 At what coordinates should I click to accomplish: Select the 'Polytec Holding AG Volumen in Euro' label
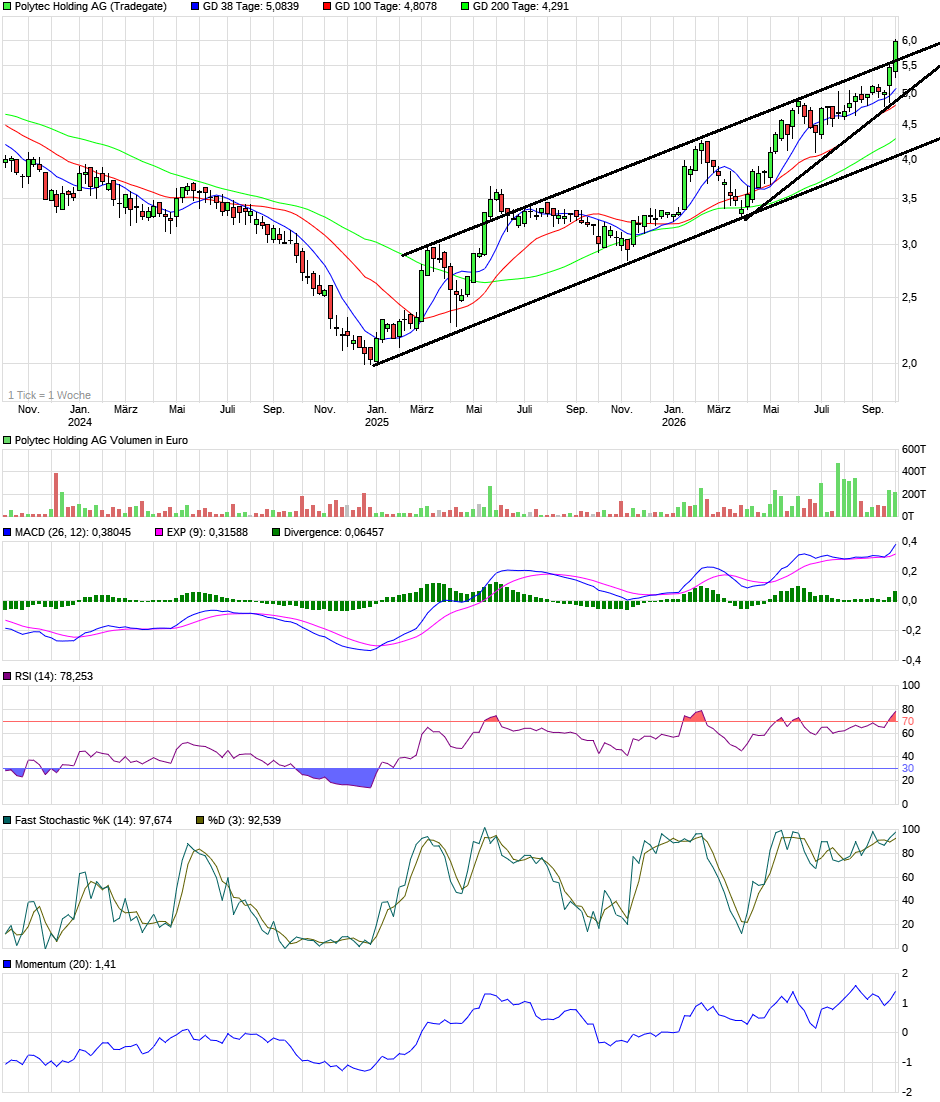[x=101, y=441]
